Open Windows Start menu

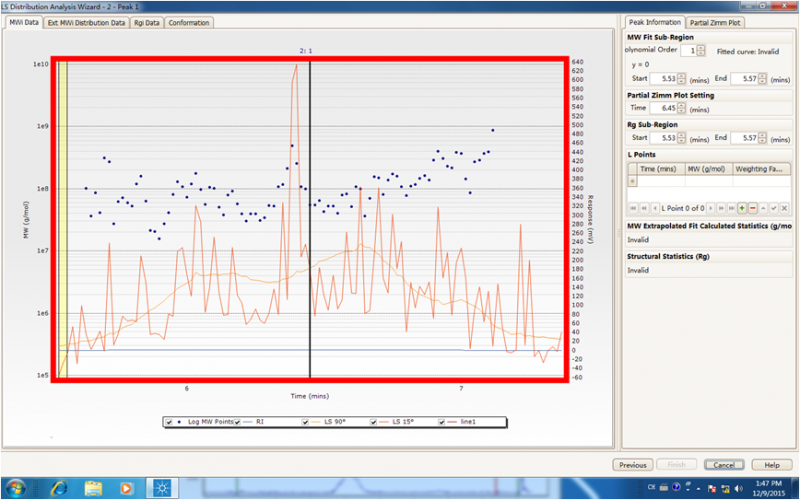pyautogui.click(x=15, y=488)
